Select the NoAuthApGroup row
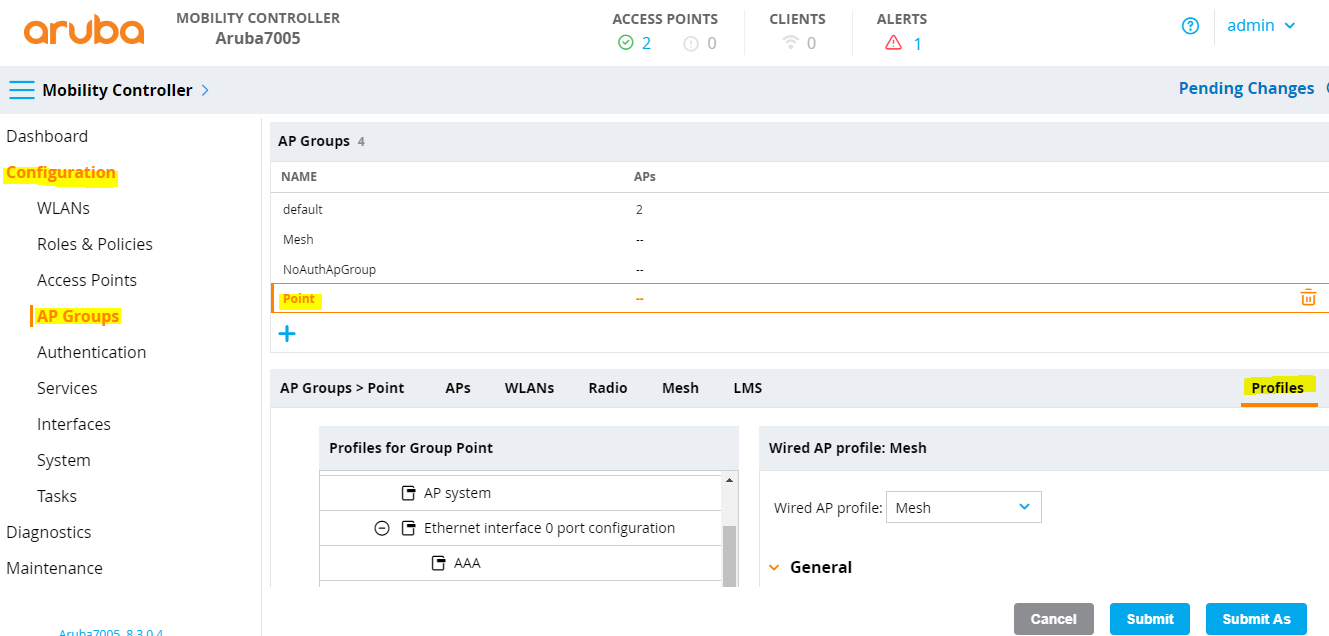 click(x=800, y=269)
